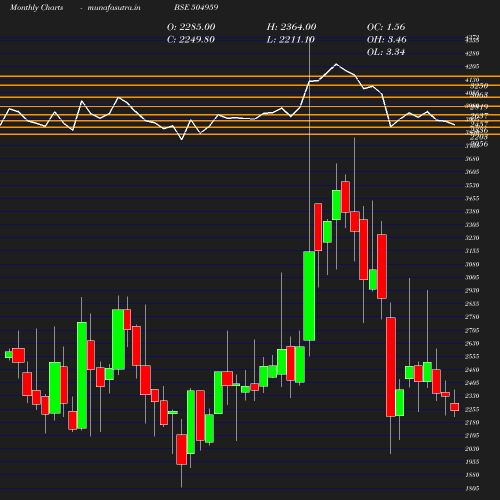Pick the 3455 price axis label
This screenshot has height=500, width=500.
click(x=472, y=198)
